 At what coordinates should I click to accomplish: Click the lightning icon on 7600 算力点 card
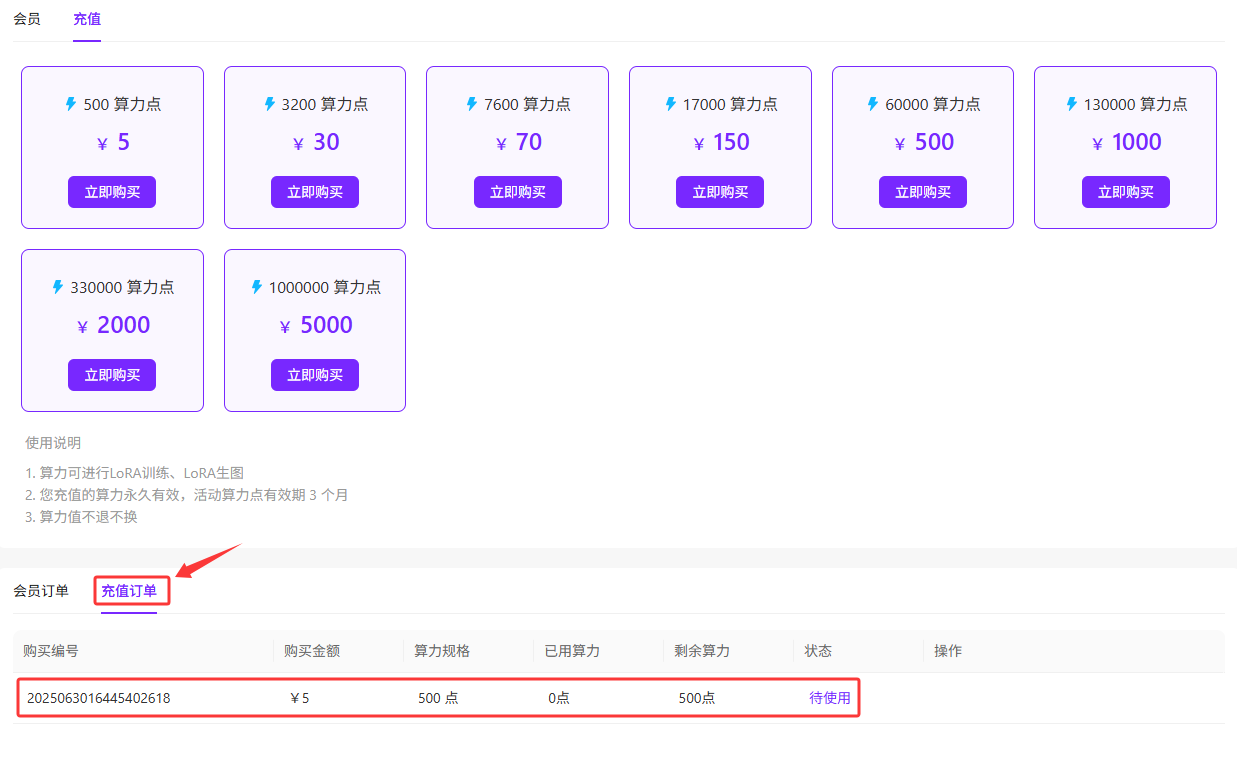point(472,104)
